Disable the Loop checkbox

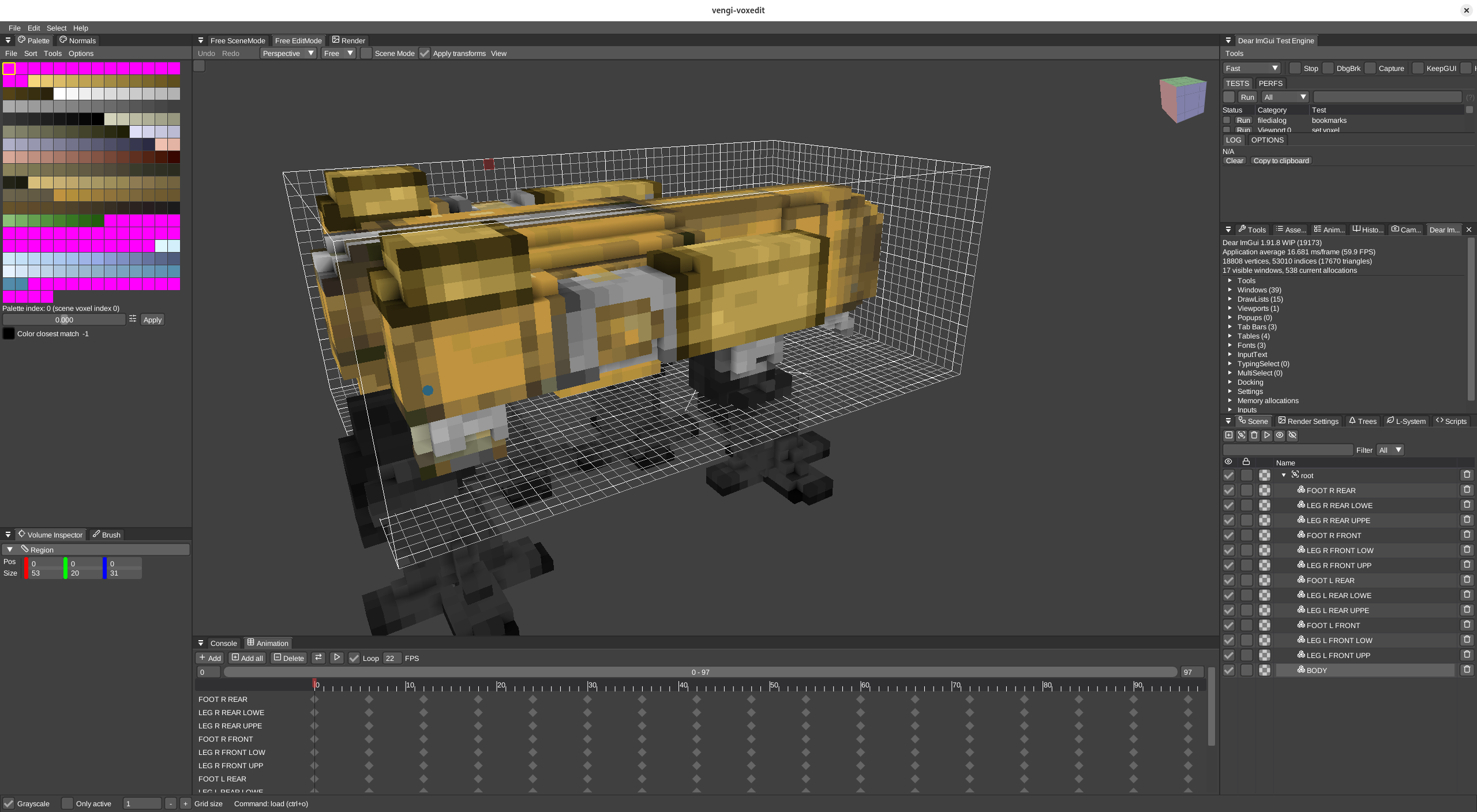pyautogui.click(x=354, y=658)
